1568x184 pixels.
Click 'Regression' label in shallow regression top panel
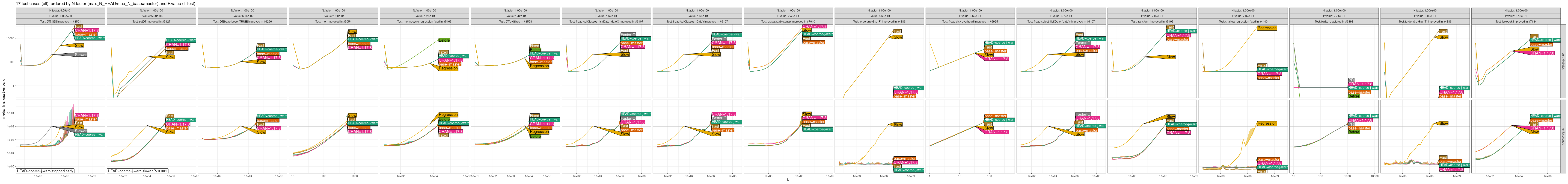pos(1267,28)
